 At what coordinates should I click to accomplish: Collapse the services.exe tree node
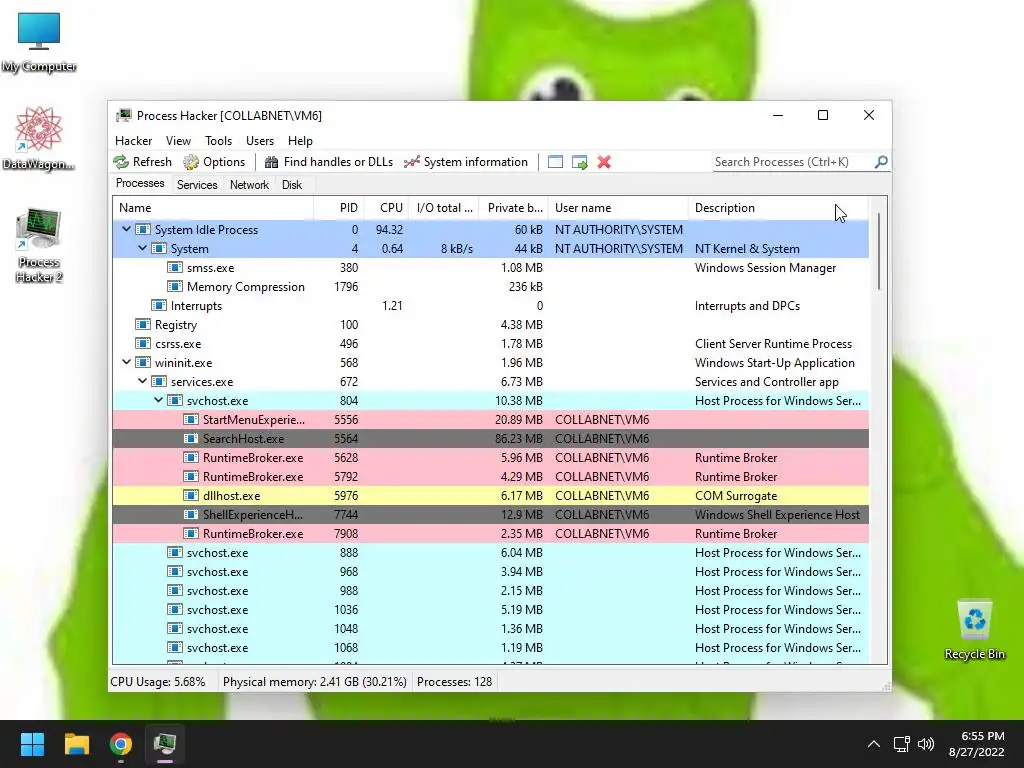coord(142,381)
